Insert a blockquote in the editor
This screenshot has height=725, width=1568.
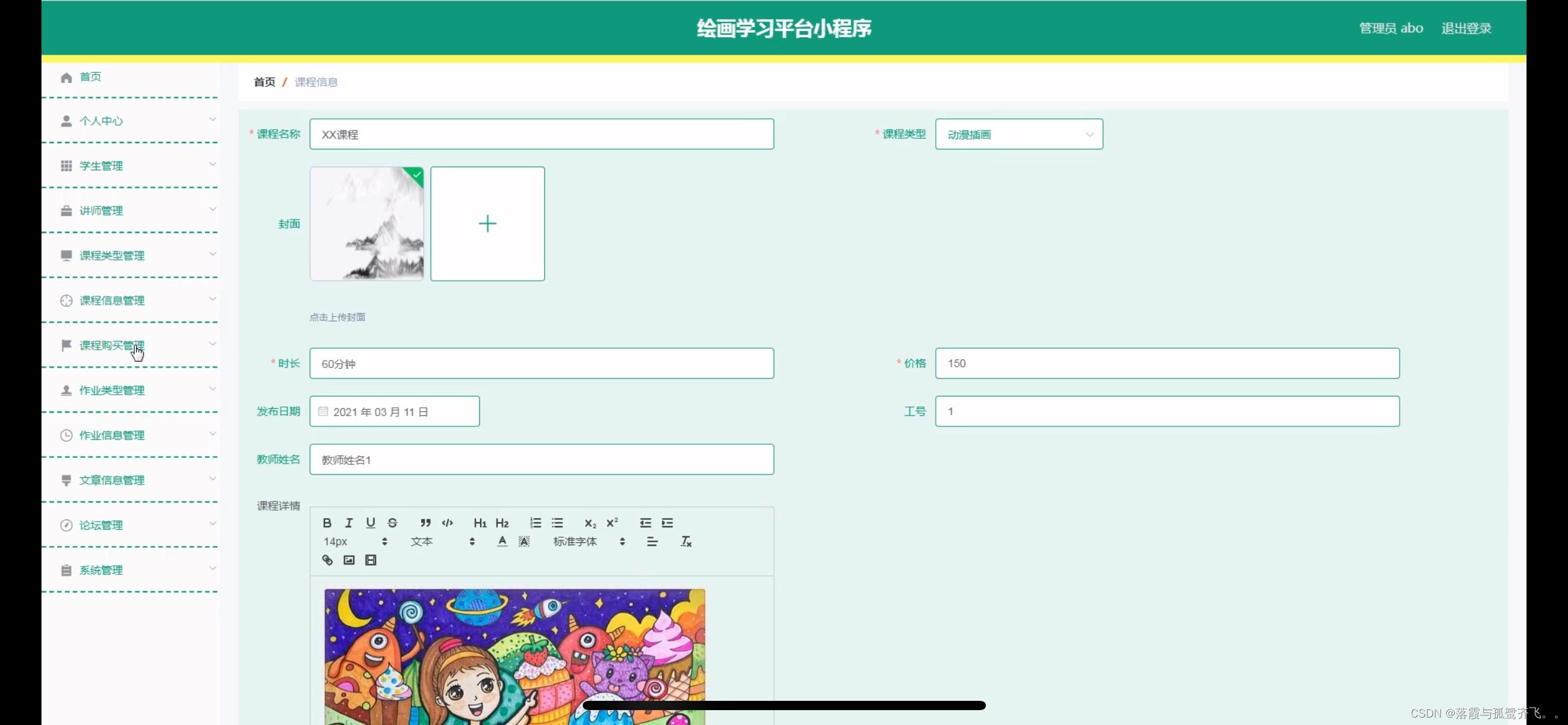425,523
